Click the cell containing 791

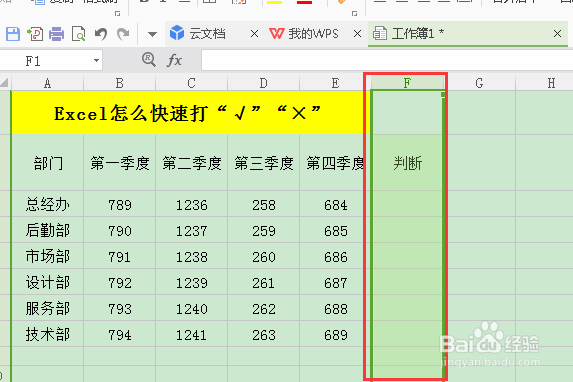[x=119, y=256]
